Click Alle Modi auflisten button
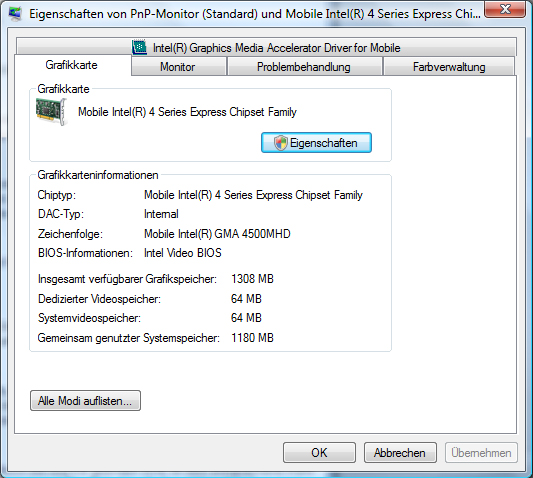 click(x=85, y=400)
